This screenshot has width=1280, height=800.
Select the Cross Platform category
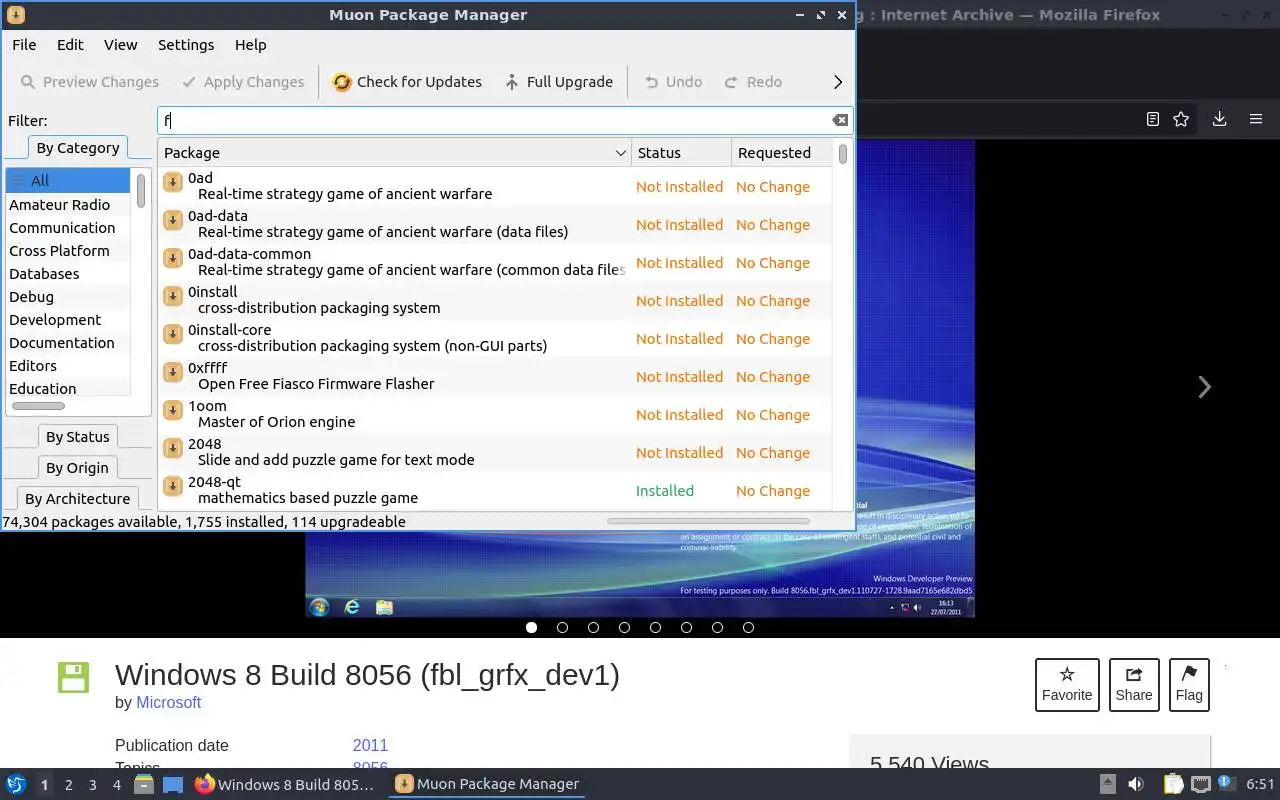68,251
